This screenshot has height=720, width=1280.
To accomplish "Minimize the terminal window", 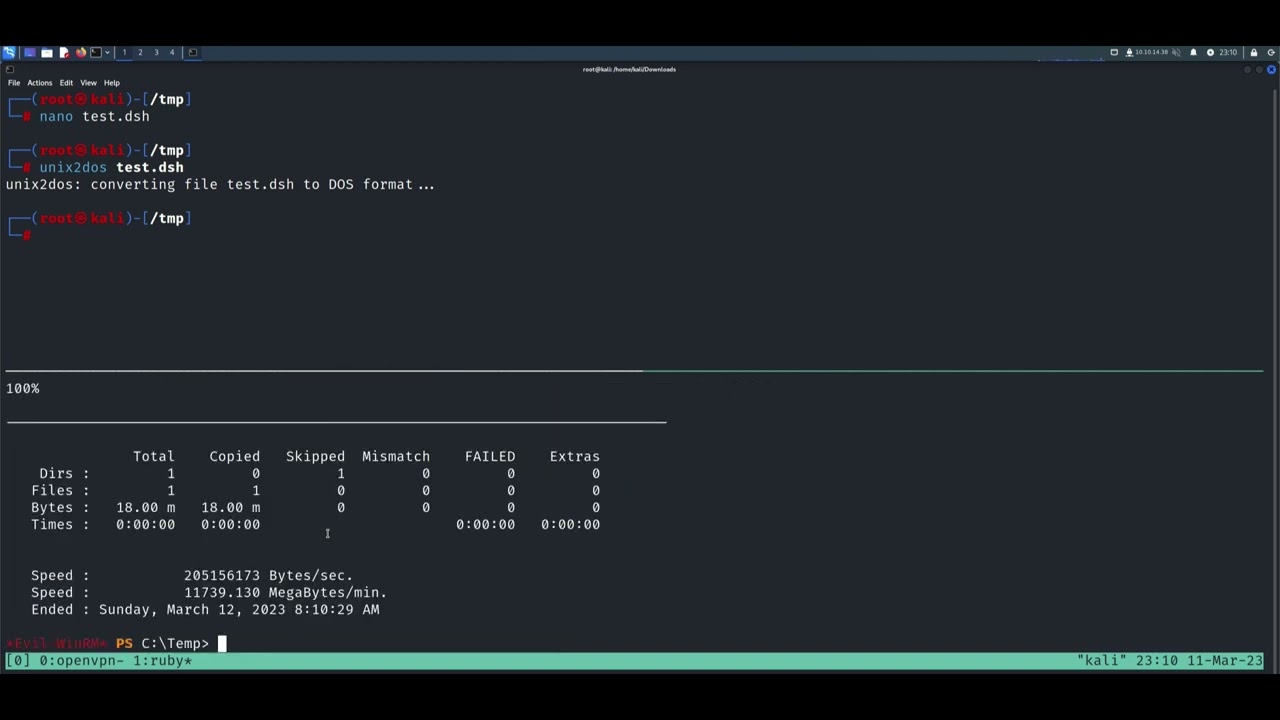I will click(1247, 70).
